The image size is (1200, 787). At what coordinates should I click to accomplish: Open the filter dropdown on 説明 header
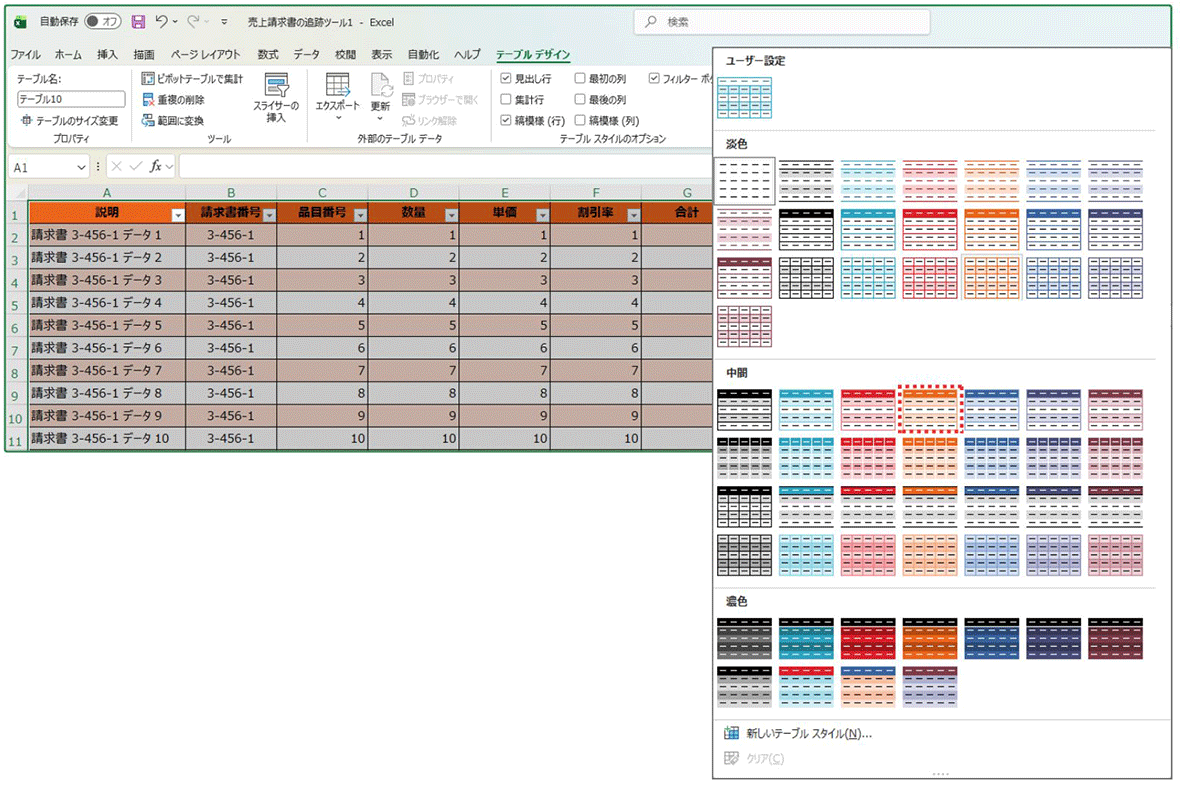pyautogui.click(x=178, y=214)
